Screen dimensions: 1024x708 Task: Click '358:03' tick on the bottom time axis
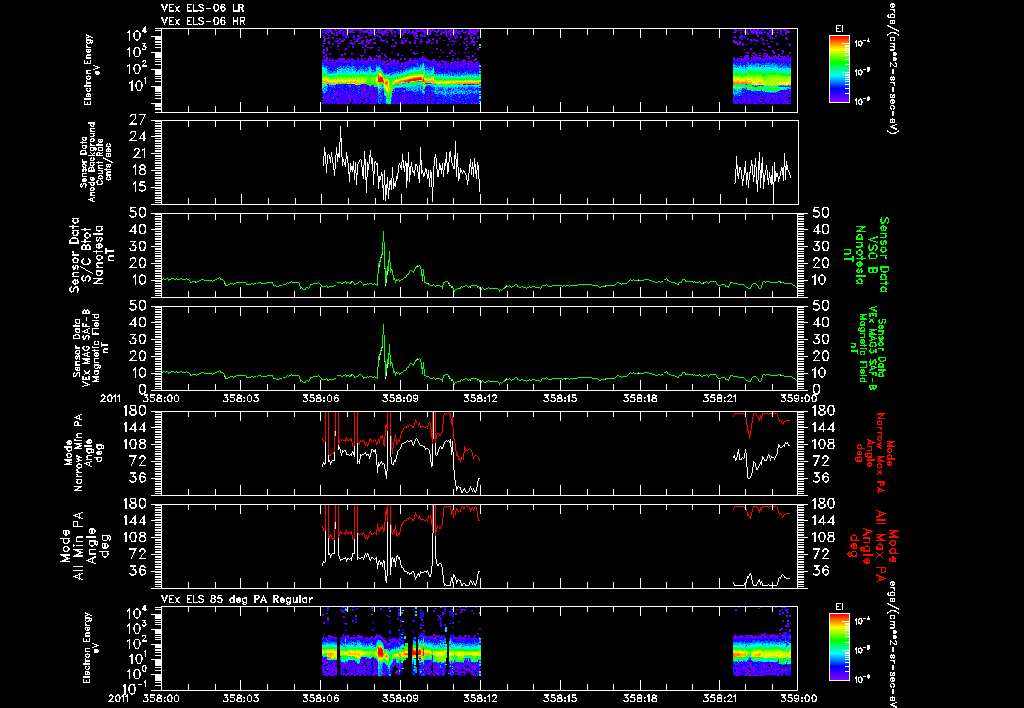[x=240, y=698]
